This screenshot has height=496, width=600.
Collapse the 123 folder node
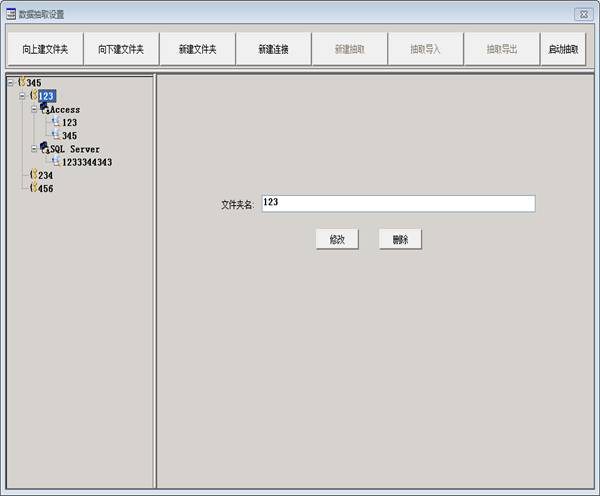[22, 96]
